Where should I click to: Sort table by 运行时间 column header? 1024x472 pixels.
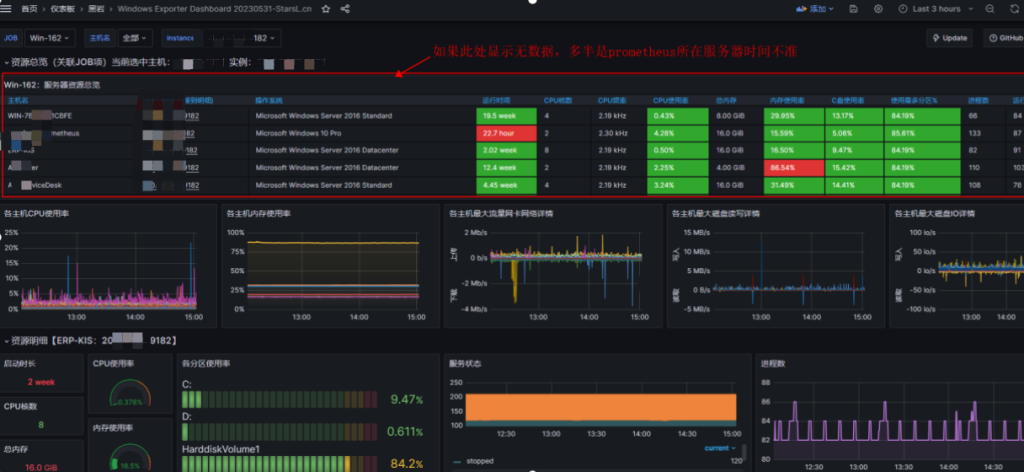pos(497,100)
